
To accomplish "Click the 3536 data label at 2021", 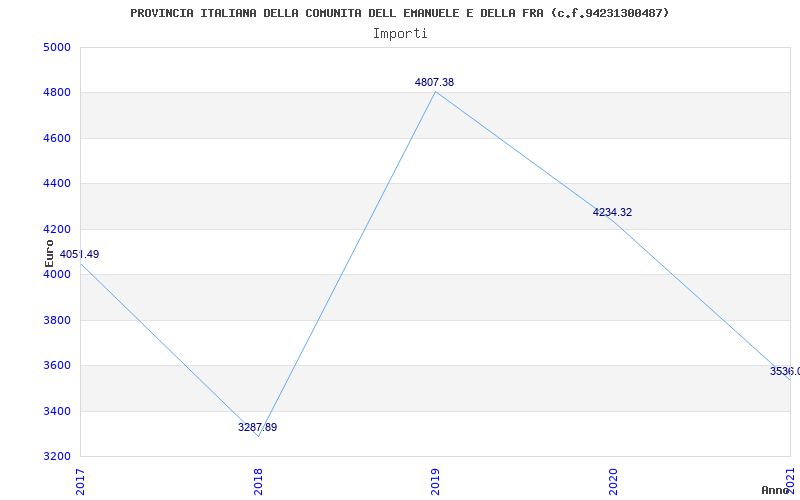I will 785,371.
